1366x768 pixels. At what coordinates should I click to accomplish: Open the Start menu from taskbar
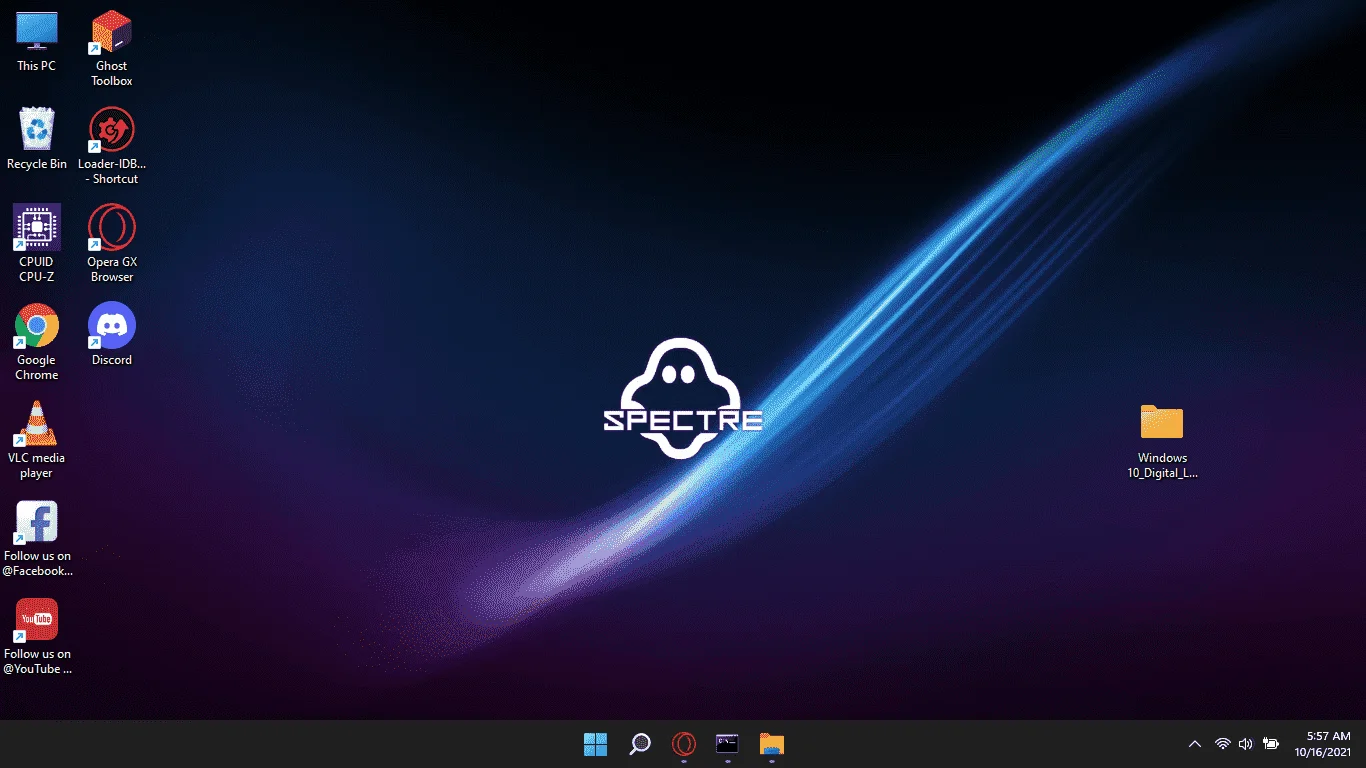click(596, 744)
